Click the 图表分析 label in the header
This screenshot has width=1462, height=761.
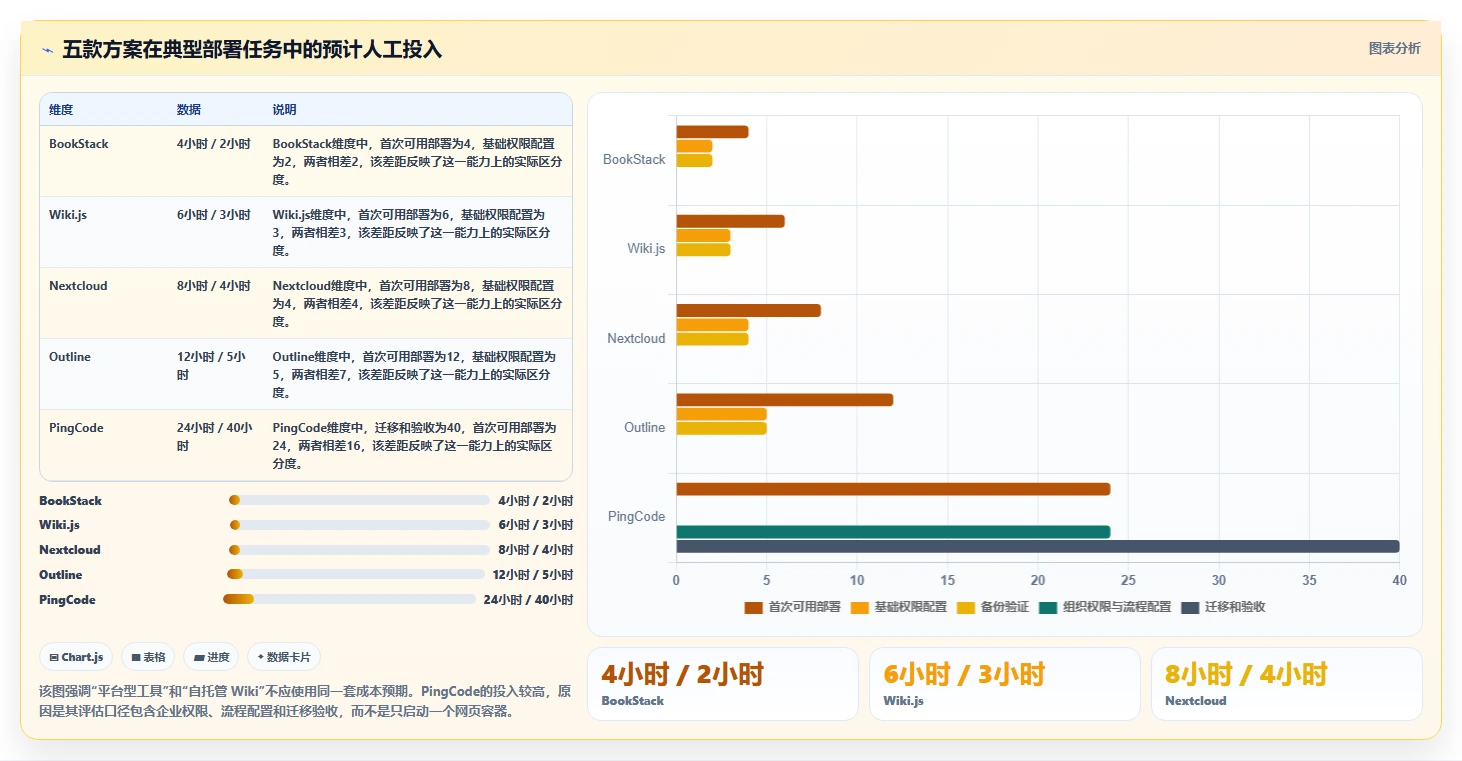(x=1394, y=48)
